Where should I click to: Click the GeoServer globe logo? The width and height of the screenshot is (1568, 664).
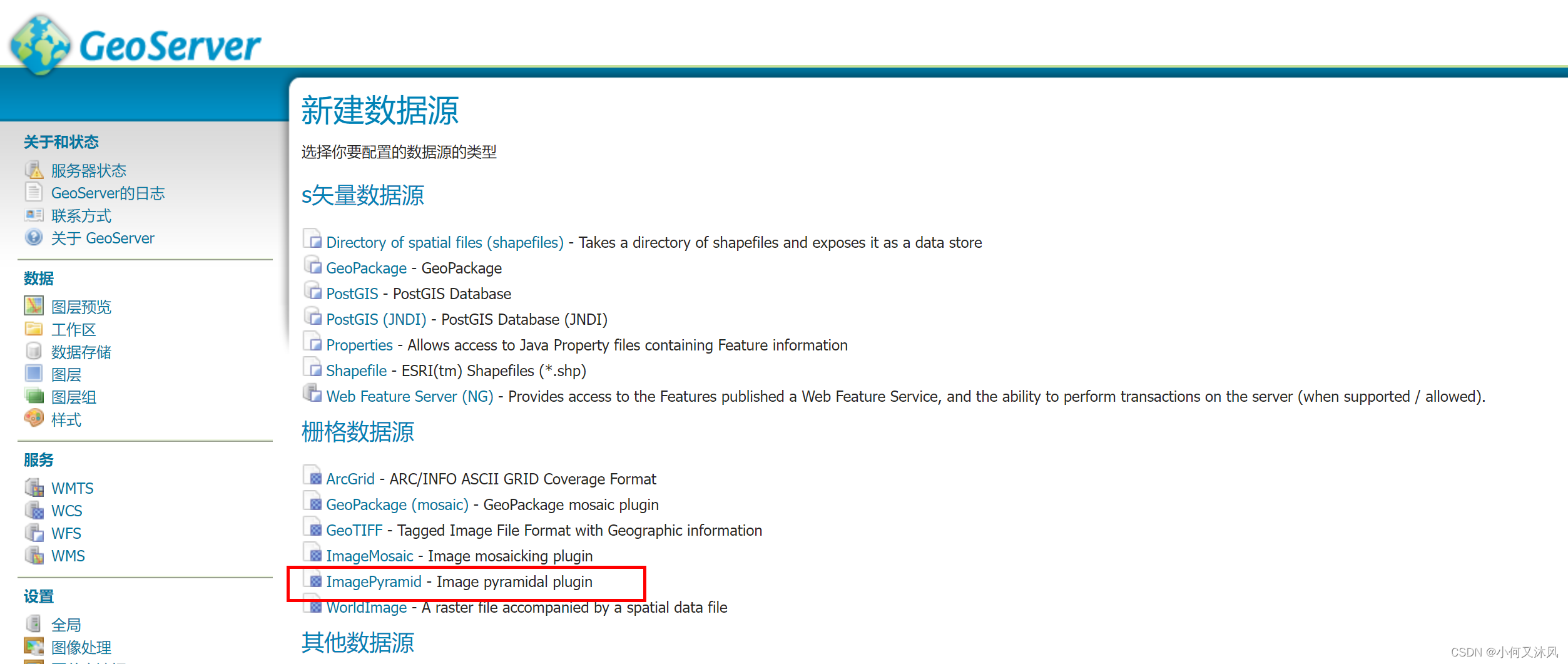[40, 45]
